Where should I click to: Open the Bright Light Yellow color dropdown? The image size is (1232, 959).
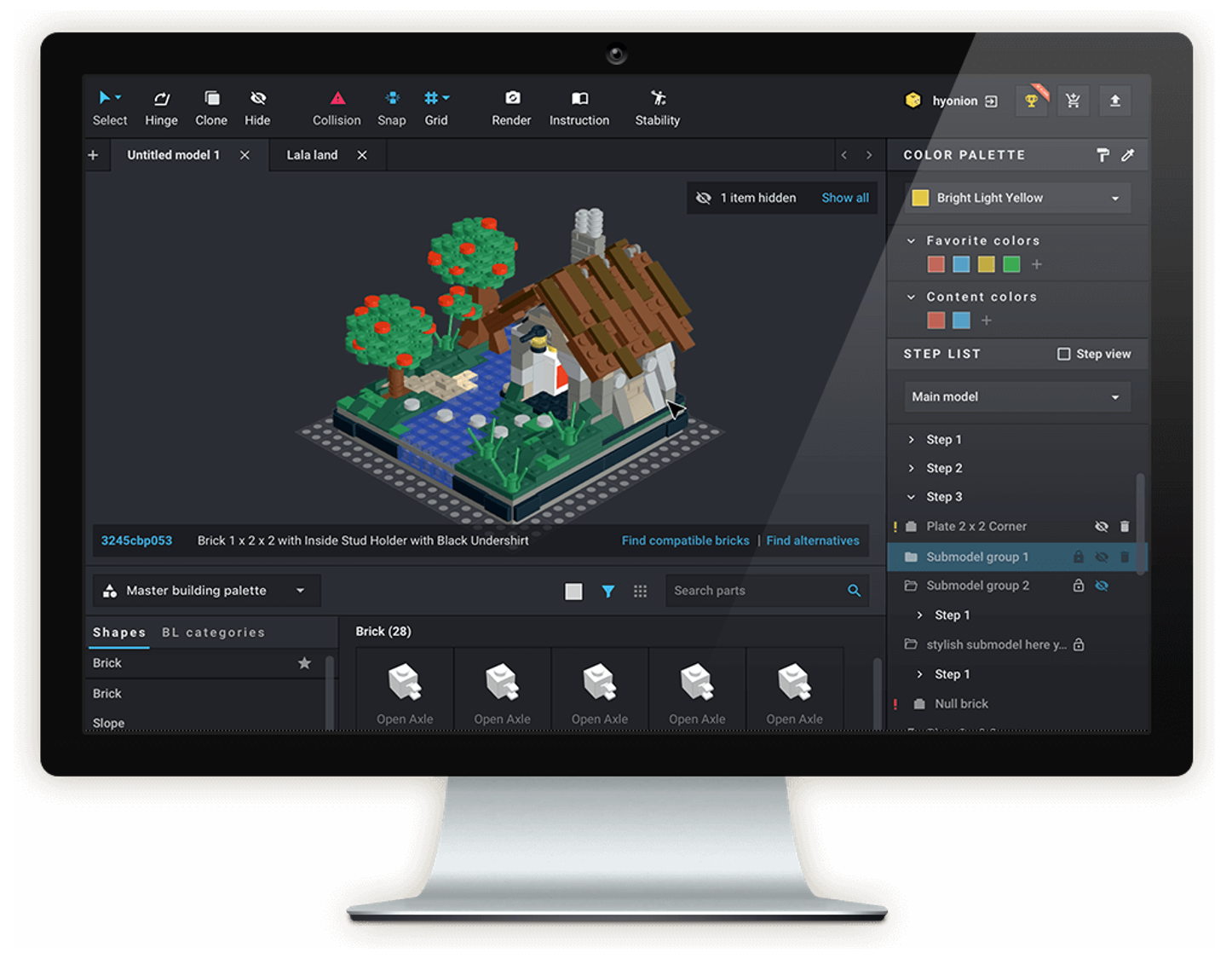[x=1115, y=198]
